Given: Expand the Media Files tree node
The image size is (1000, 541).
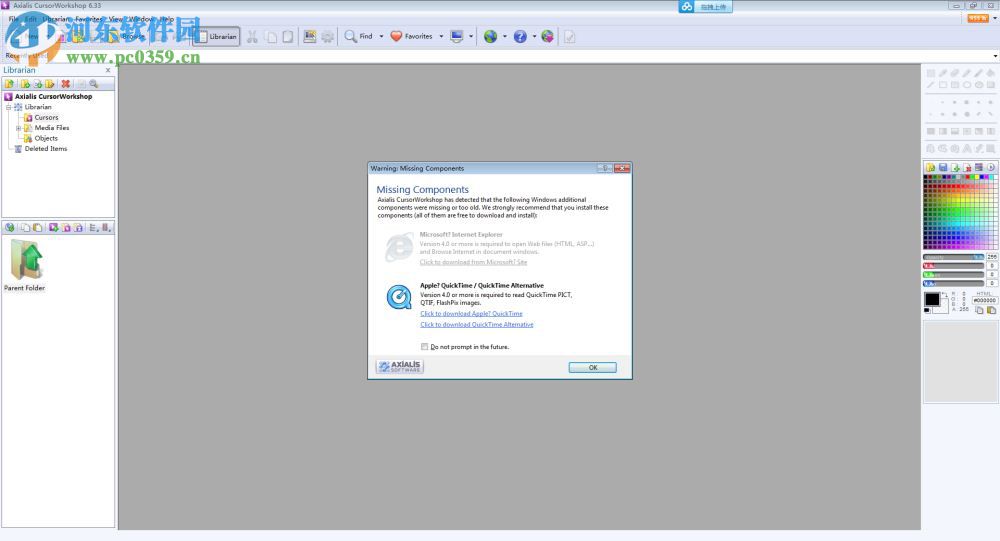Looking at the screenshot, I should pos(18,128).
